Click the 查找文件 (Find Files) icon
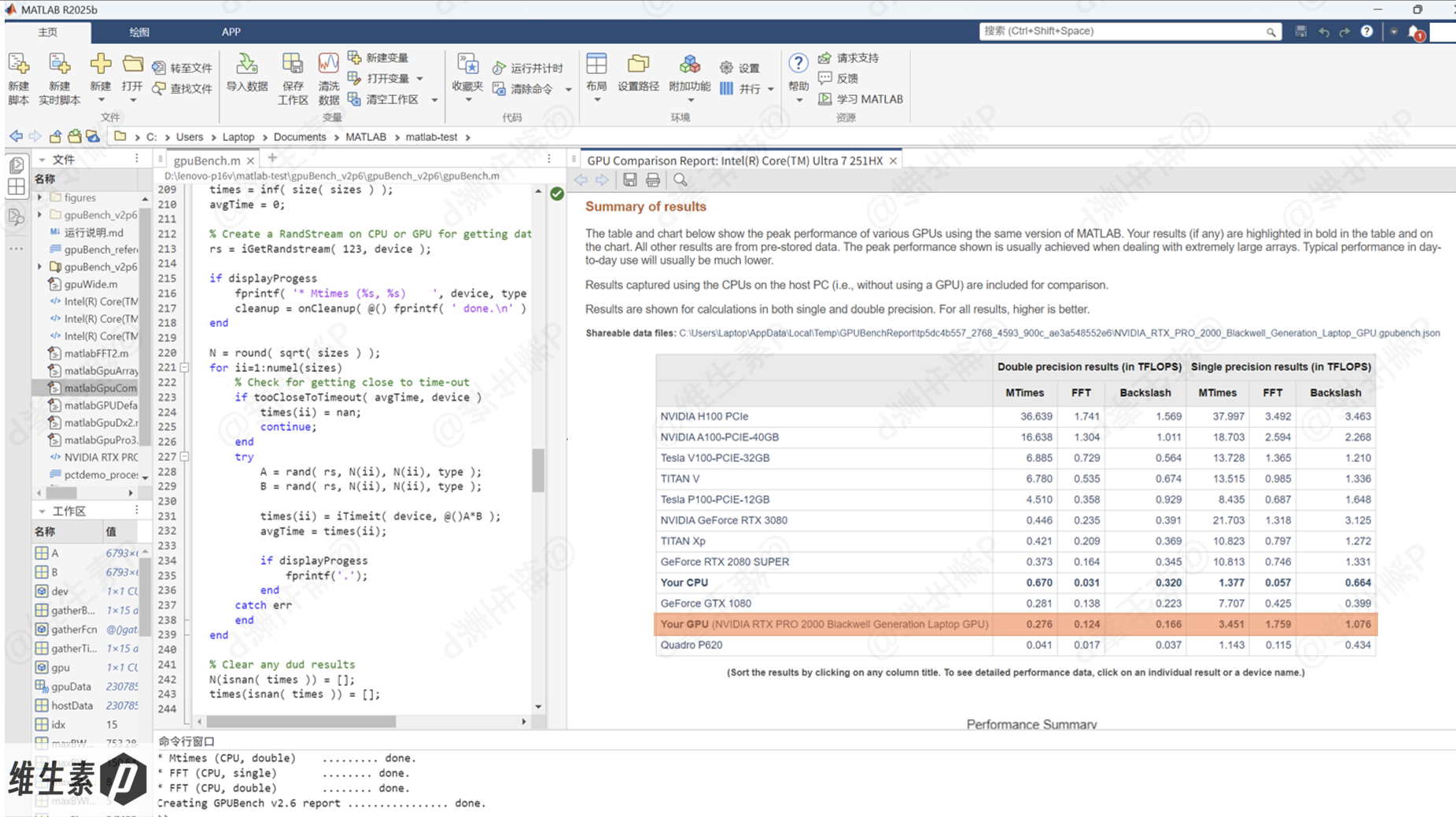Image resolution: width=1456 pixels, height=817 pixels. pyautogui.click(x=159, y=88)
